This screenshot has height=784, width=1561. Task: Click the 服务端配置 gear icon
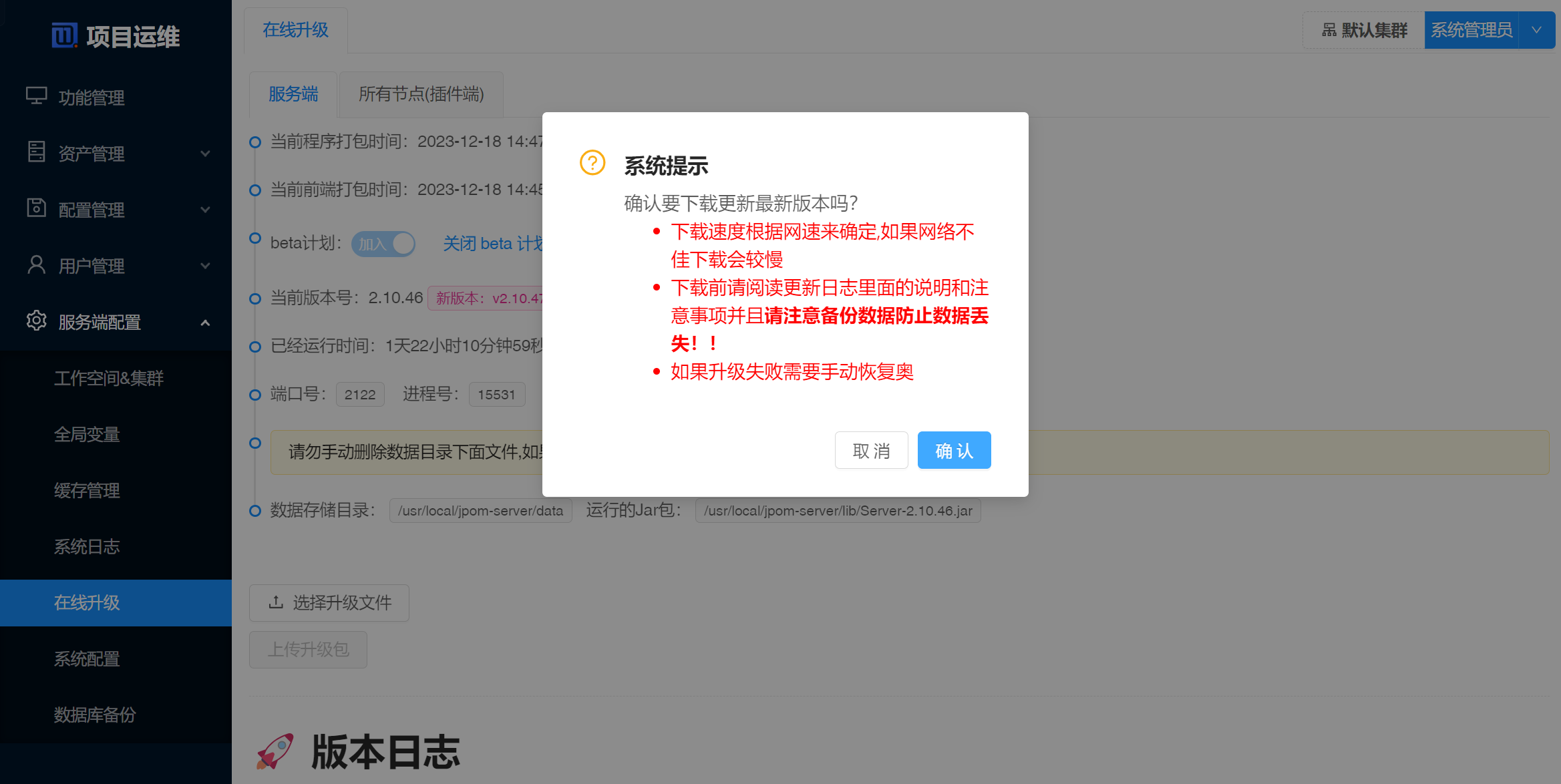tap(36, 322)
